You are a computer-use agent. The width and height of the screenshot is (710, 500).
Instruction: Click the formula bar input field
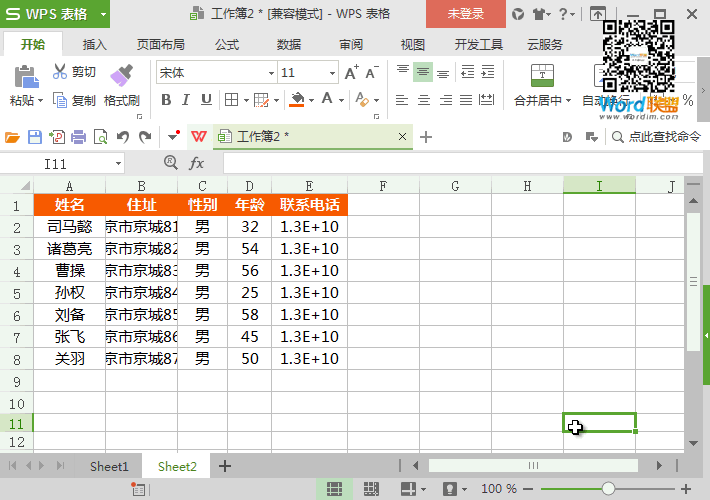(x=463, y=163)
